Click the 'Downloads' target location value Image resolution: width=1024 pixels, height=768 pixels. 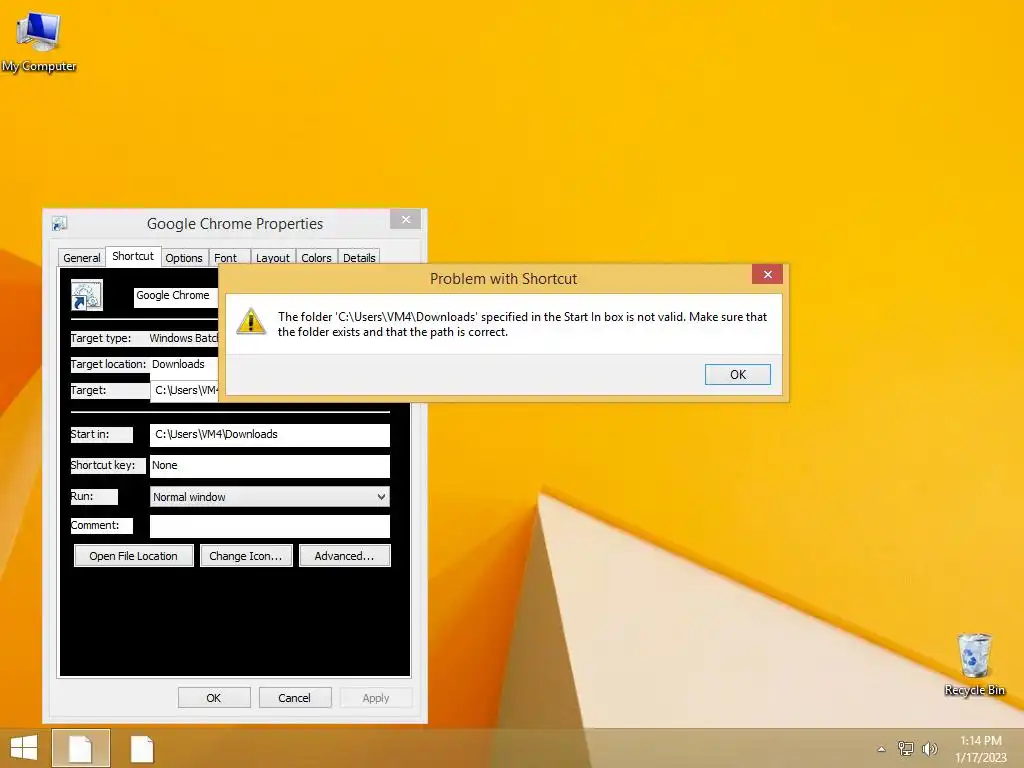coord(178,364)
